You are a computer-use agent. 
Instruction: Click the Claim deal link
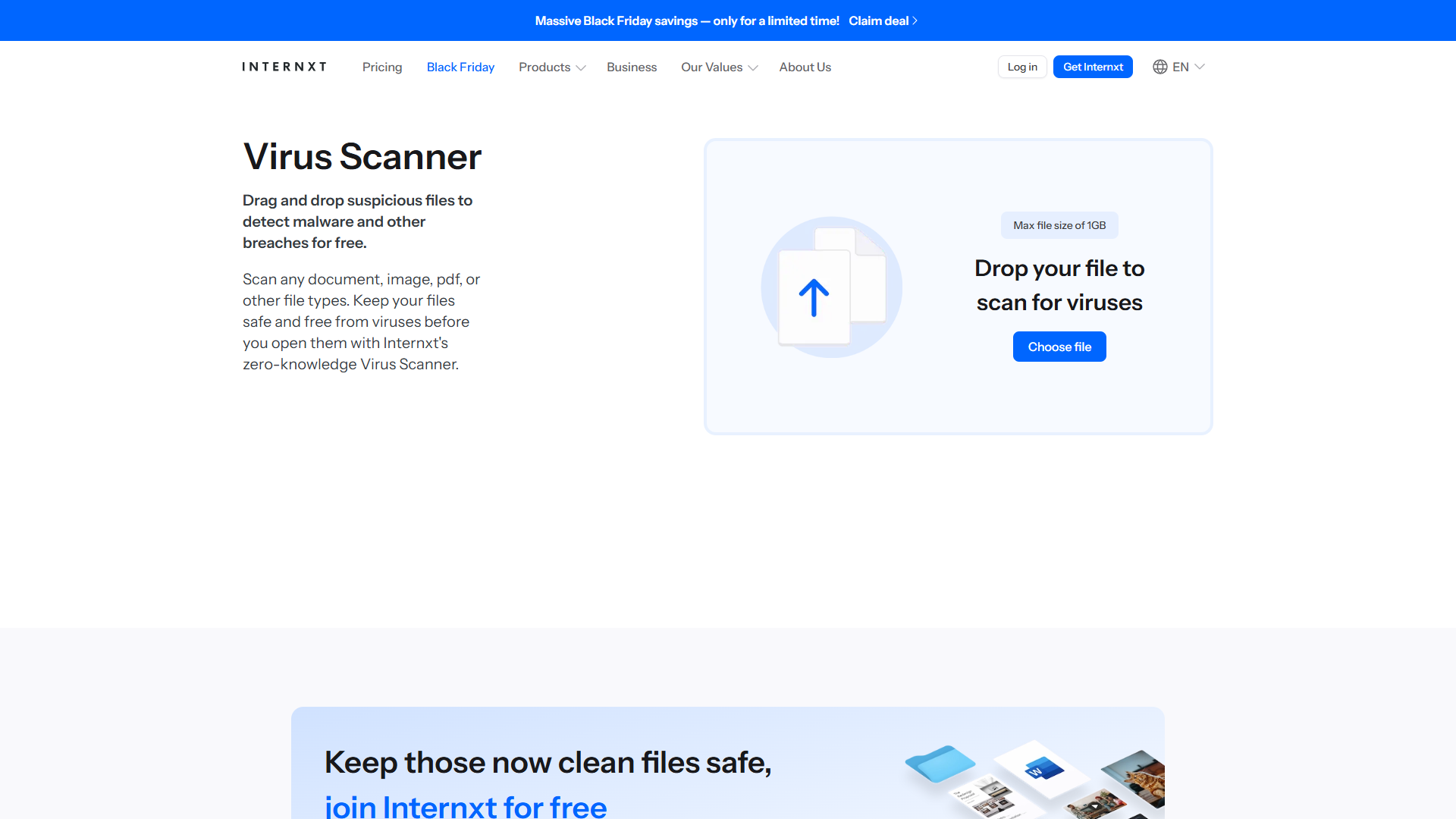pos(878,20)
